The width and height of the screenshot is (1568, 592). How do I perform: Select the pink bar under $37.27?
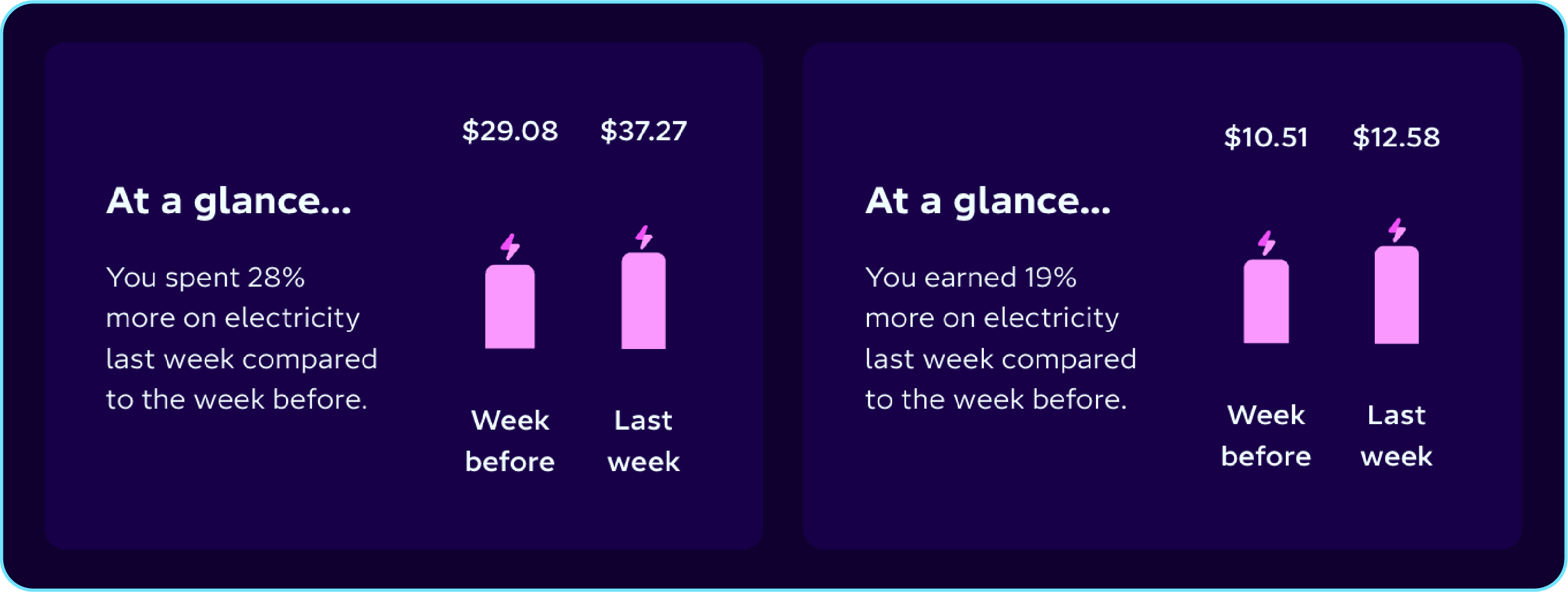(643, 301)
